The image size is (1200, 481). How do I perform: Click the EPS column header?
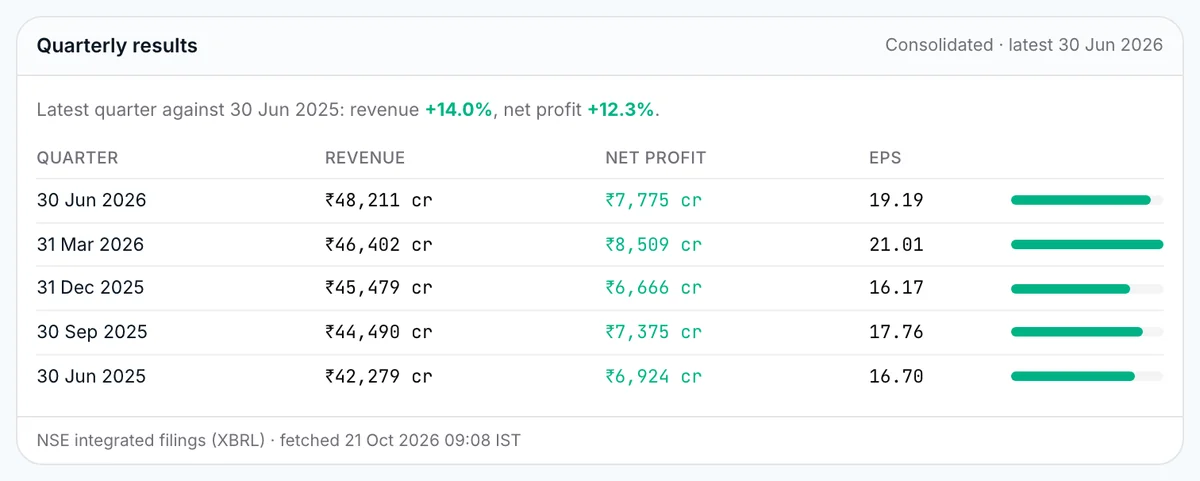[885, 158]
